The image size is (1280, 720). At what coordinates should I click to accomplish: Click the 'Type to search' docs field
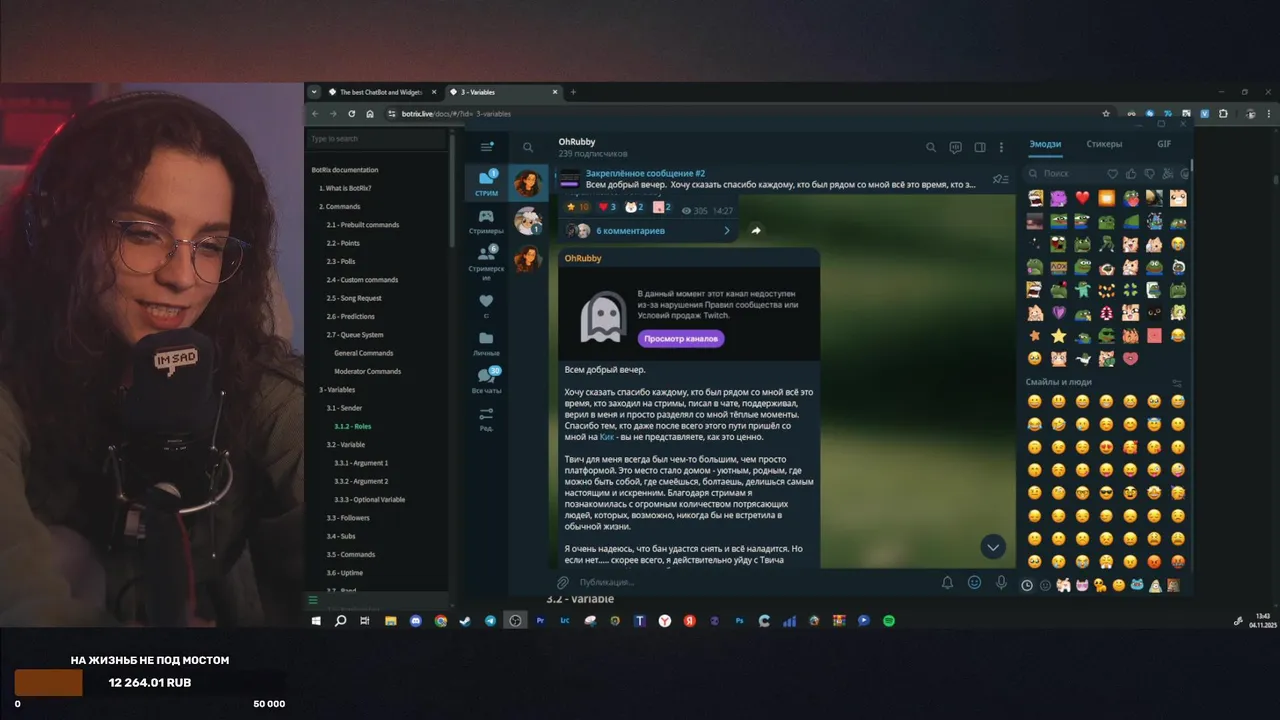click(x=376, y=139)
